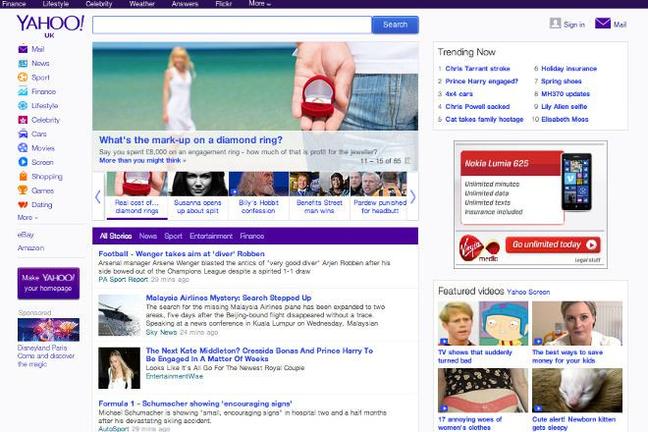
Task: Open the Dating heart icon
Action: click(23, 205)
